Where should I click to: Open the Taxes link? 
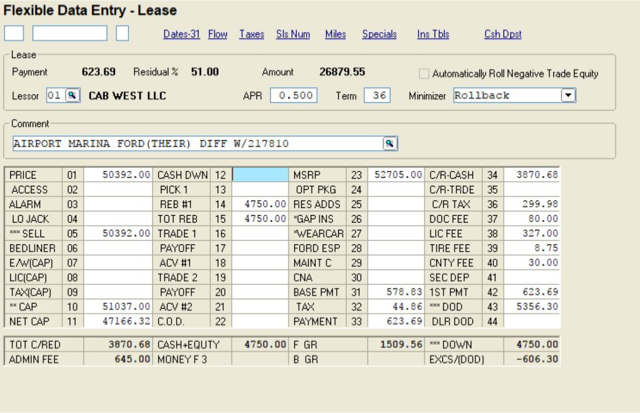[x=252, y=34]
